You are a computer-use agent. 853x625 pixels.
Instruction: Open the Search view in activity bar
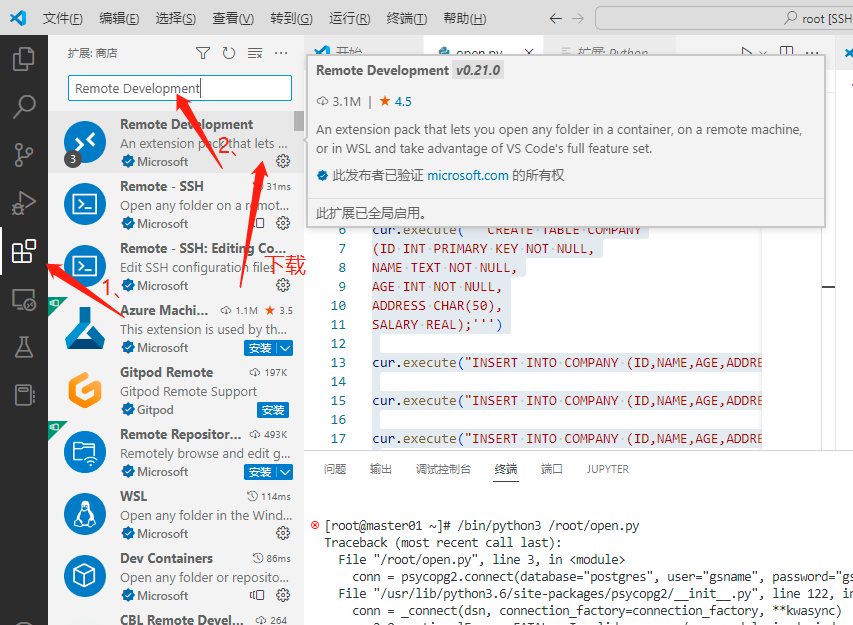click(x=23, y=107)
